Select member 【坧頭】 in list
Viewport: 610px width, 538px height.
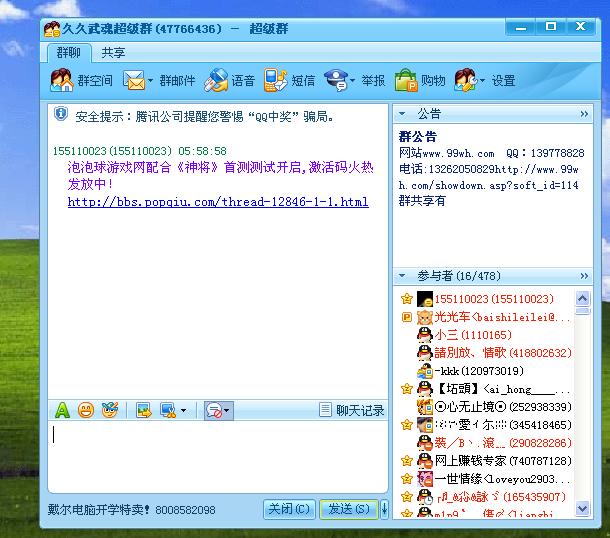484,389
